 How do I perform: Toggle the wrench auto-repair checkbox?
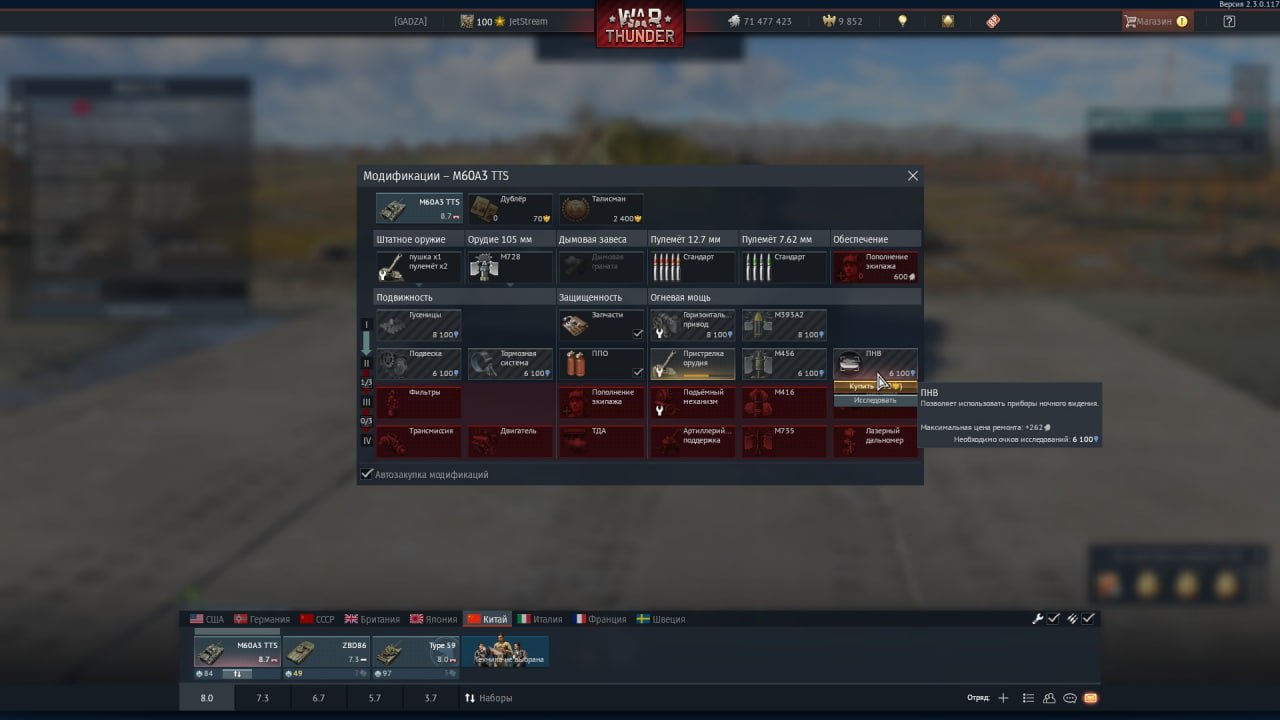(1053, 619)
